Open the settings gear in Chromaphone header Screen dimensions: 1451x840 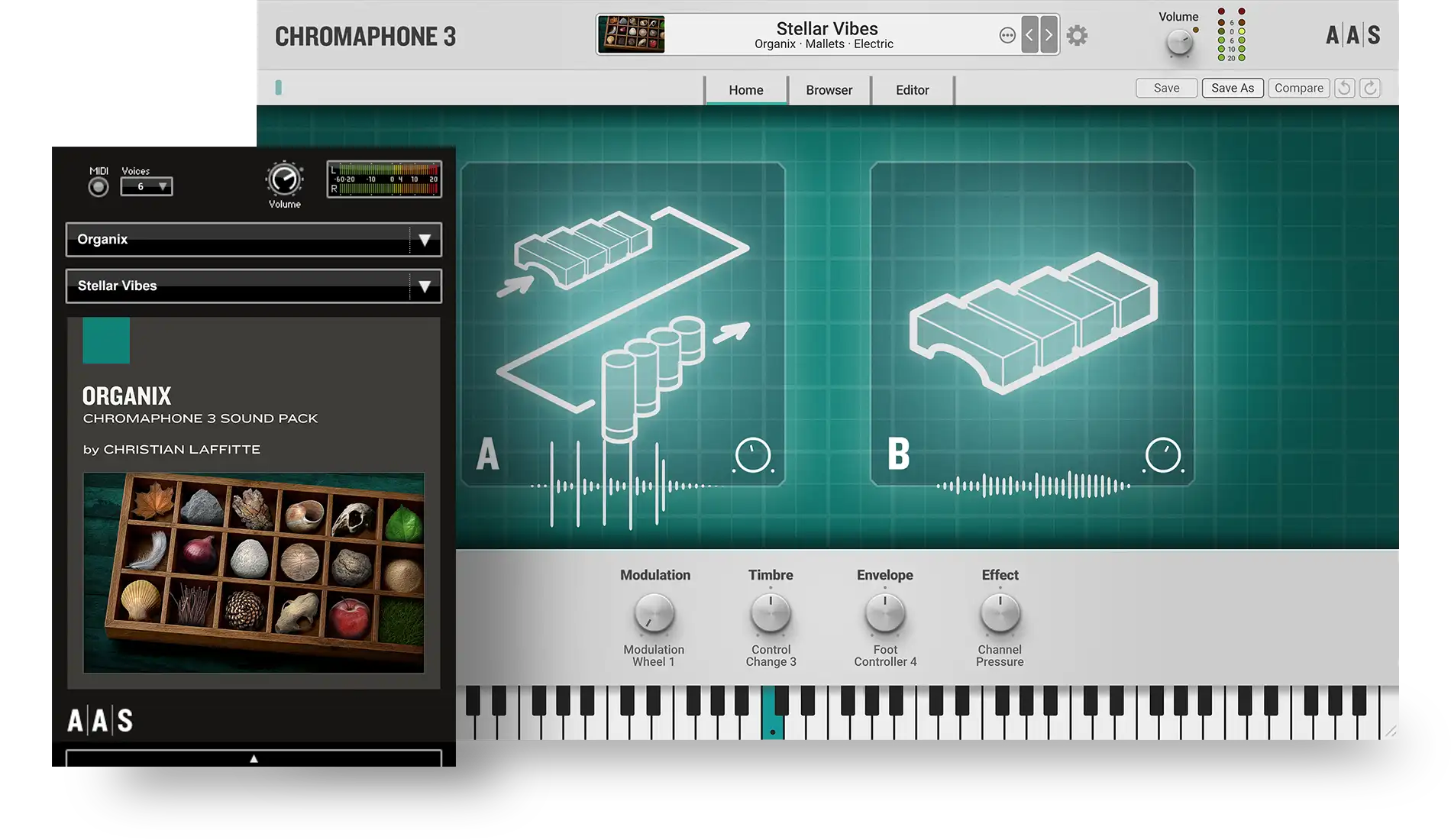(x=1077, y=35)
